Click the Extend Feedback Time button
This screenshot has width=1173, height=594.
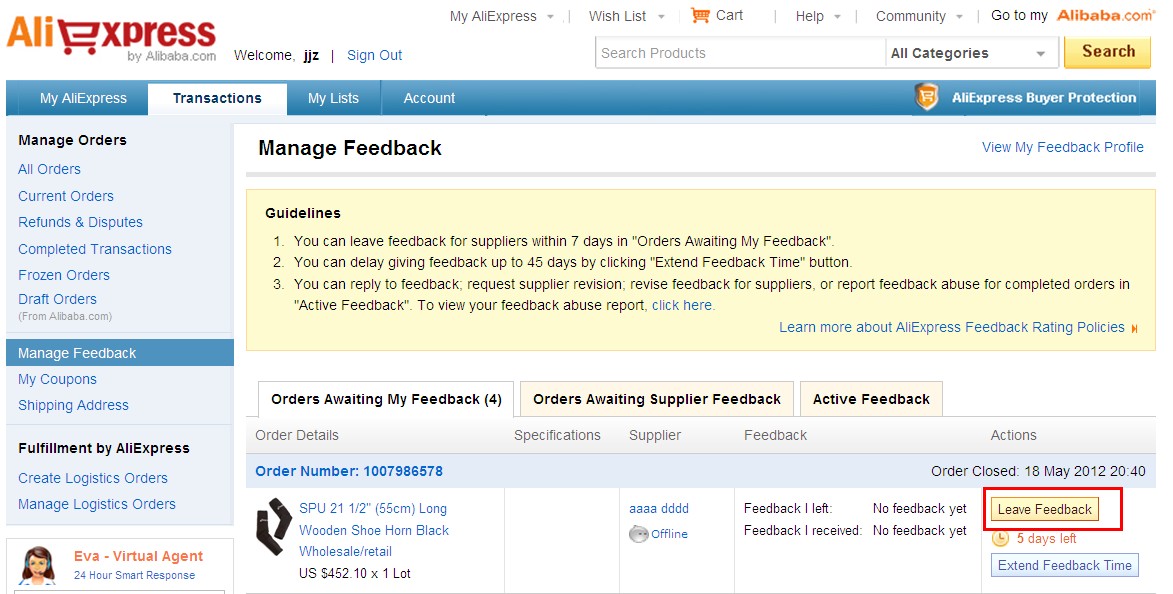click(x=1064, y=565)
